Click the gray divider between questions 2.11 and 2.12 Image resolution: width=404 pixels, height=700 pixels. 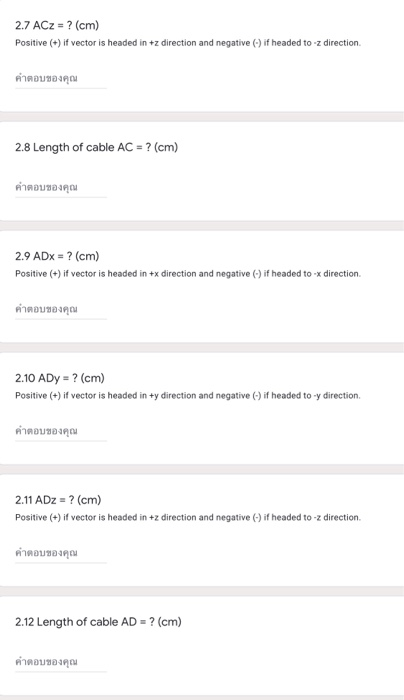202,591
